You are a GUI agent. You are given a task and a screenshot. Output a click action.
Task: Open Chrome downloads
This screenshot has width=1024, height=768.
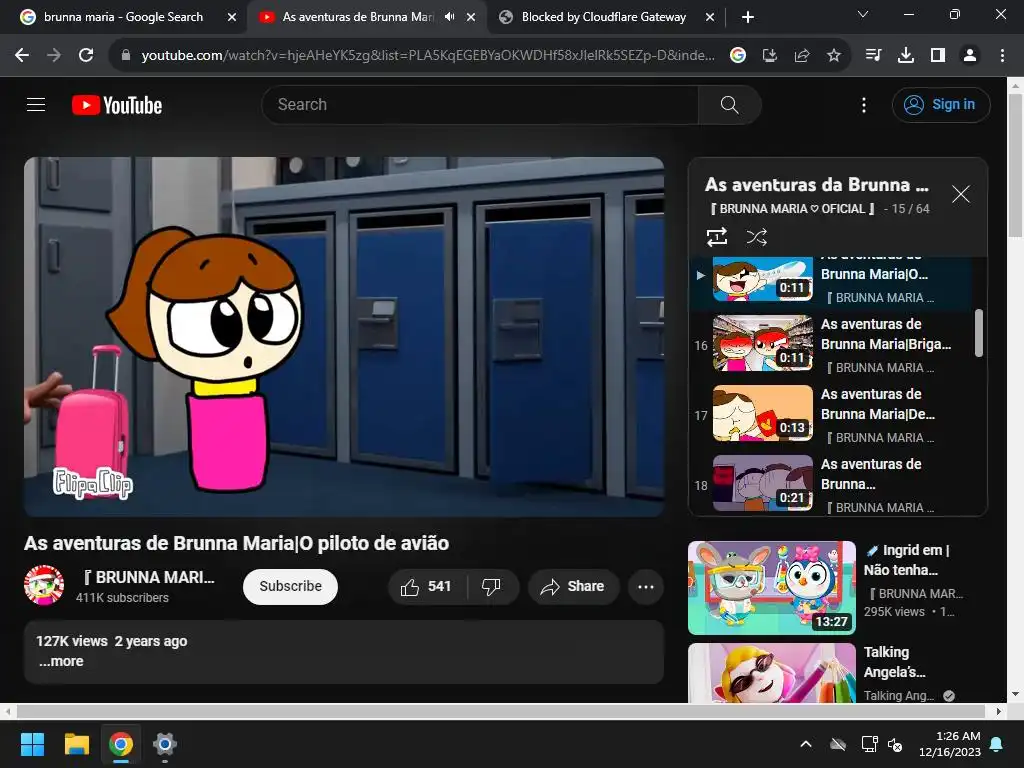906,56
